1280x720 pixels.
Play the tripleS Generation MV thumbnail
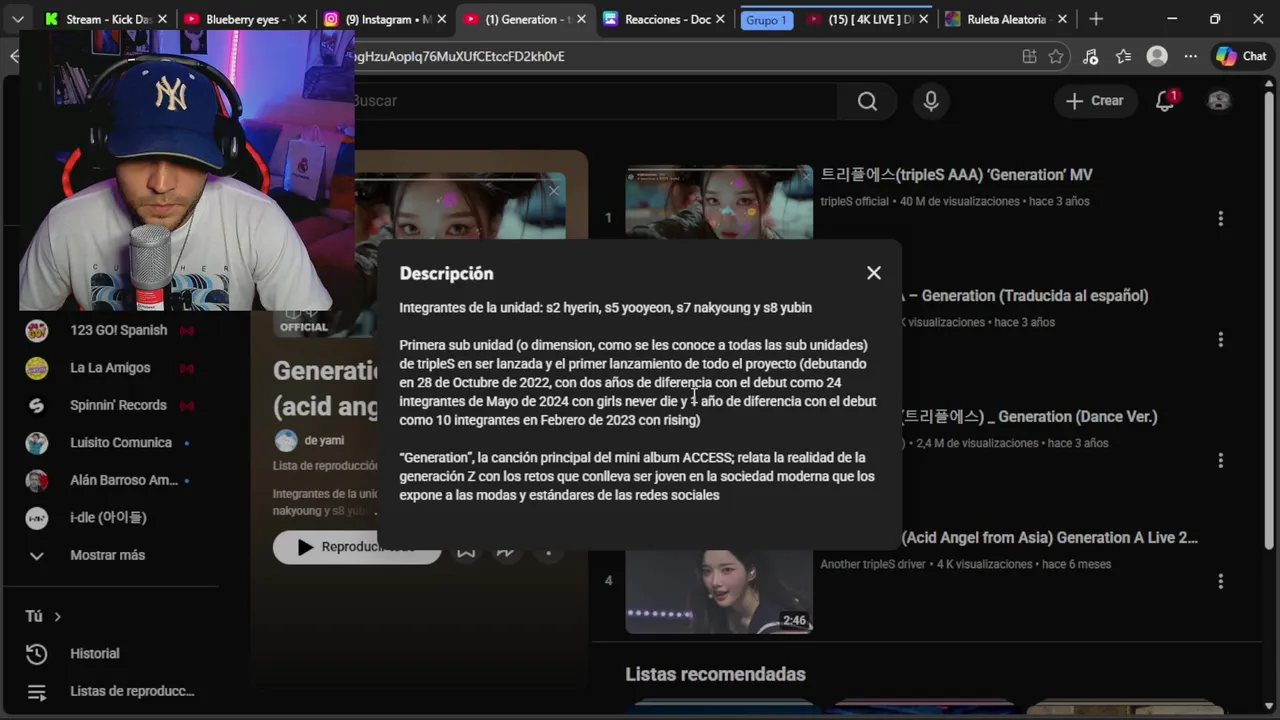click(719, 203)
